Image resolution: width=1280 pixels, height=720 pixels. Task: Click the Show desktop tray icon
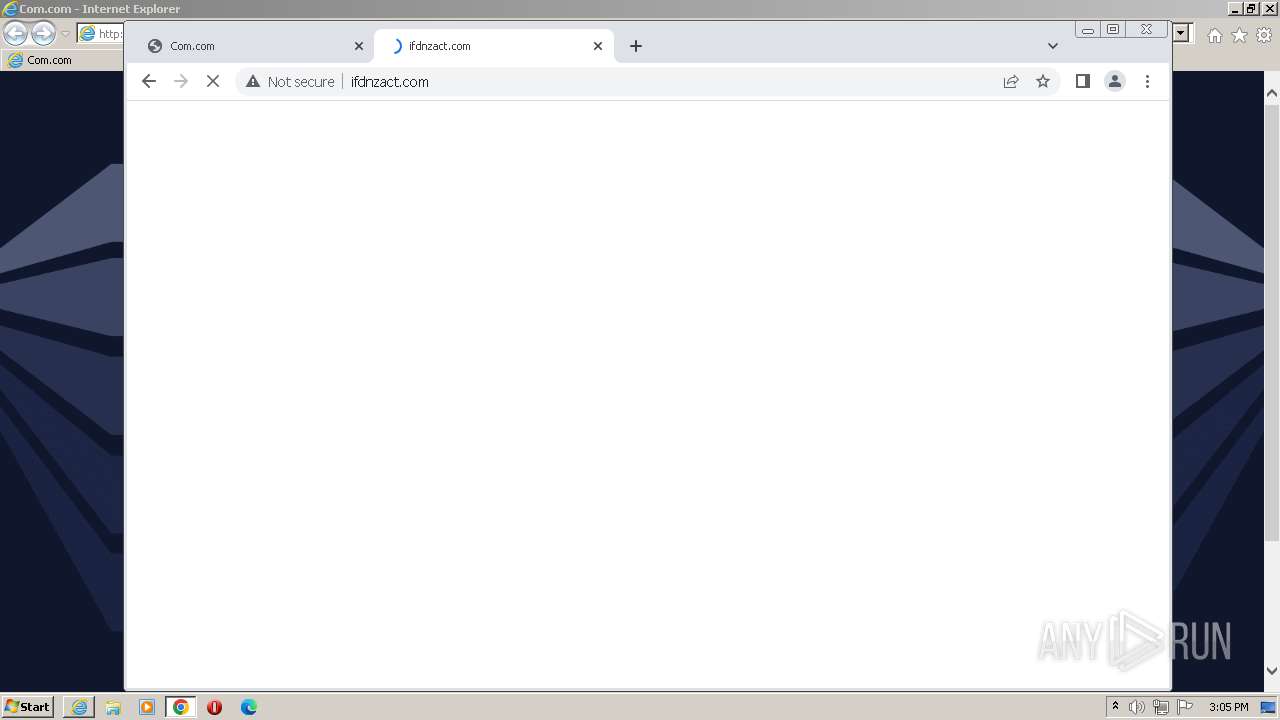(1268, 707)
